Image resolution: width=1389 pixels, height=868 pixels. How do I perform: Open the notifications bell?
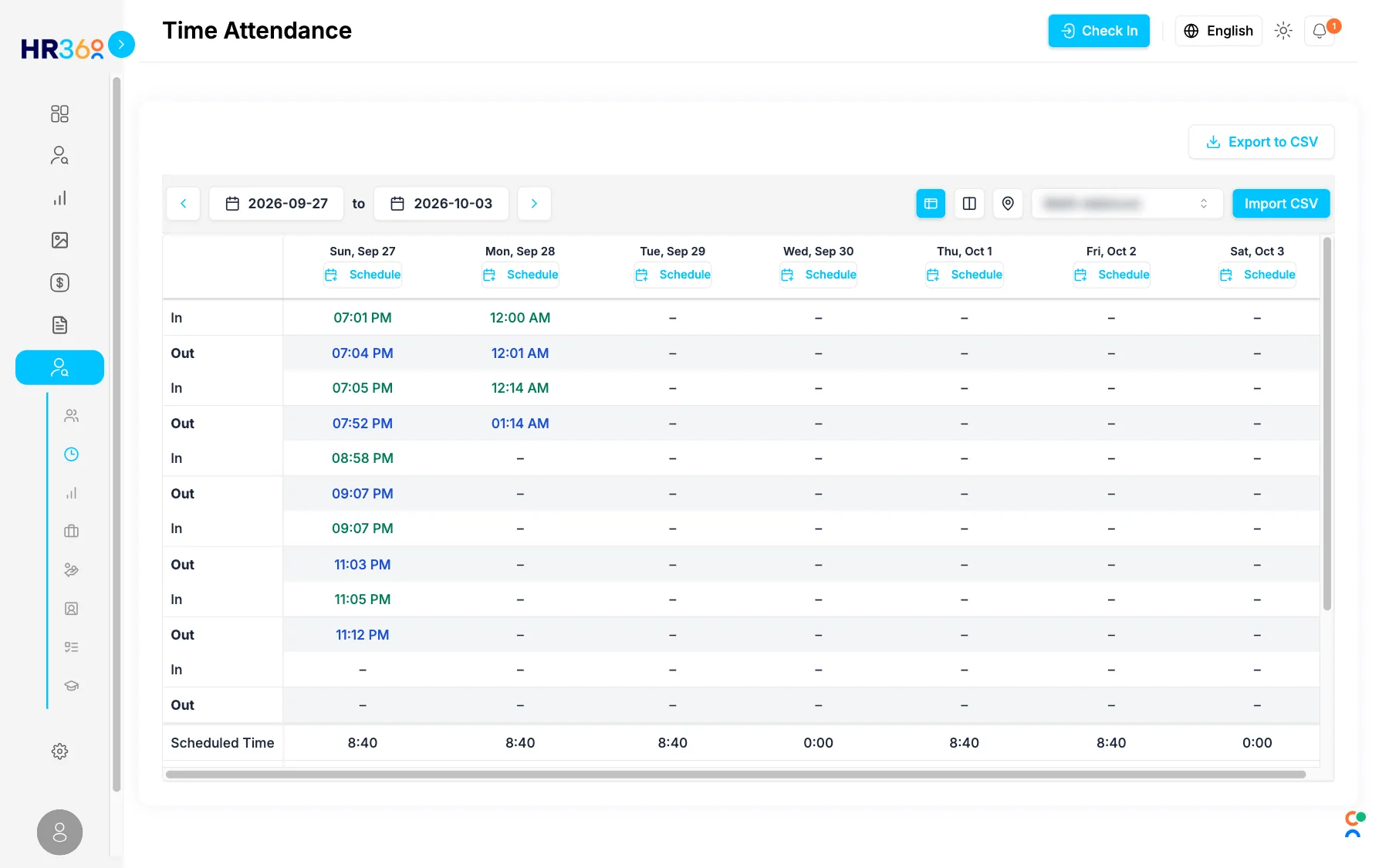tap(1320, 31)
